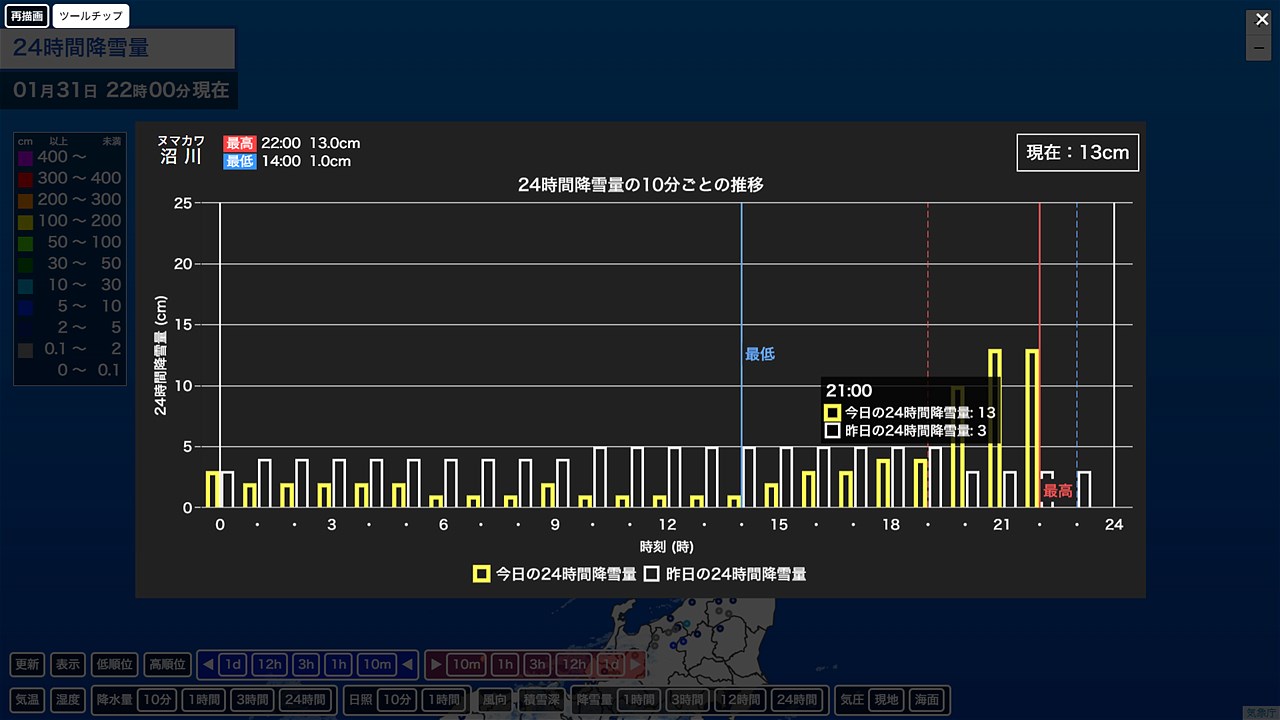Screen dimensions: 1280x720
Task: Click the yellow bar at 21 hours
Action: [995, 428]
